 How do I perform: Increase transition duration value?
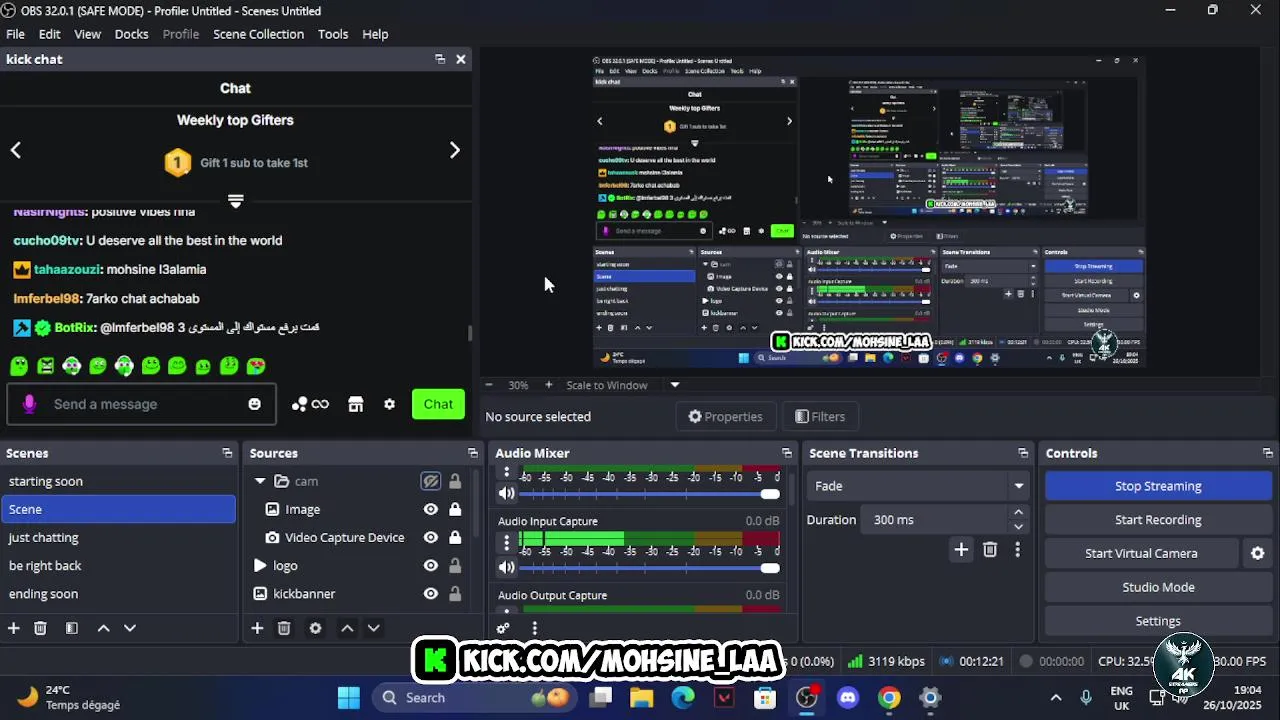[1018, 512]
